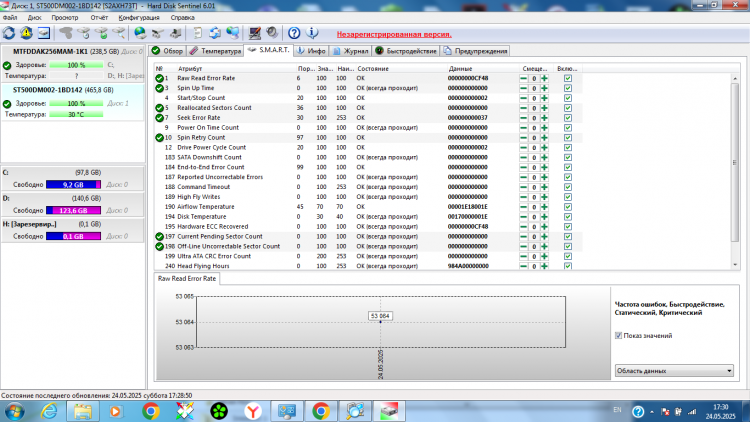Click the S.M.A.R.T. list vertical scrollbar
This screenshot has height=422, width=750.
click(735, 171)
